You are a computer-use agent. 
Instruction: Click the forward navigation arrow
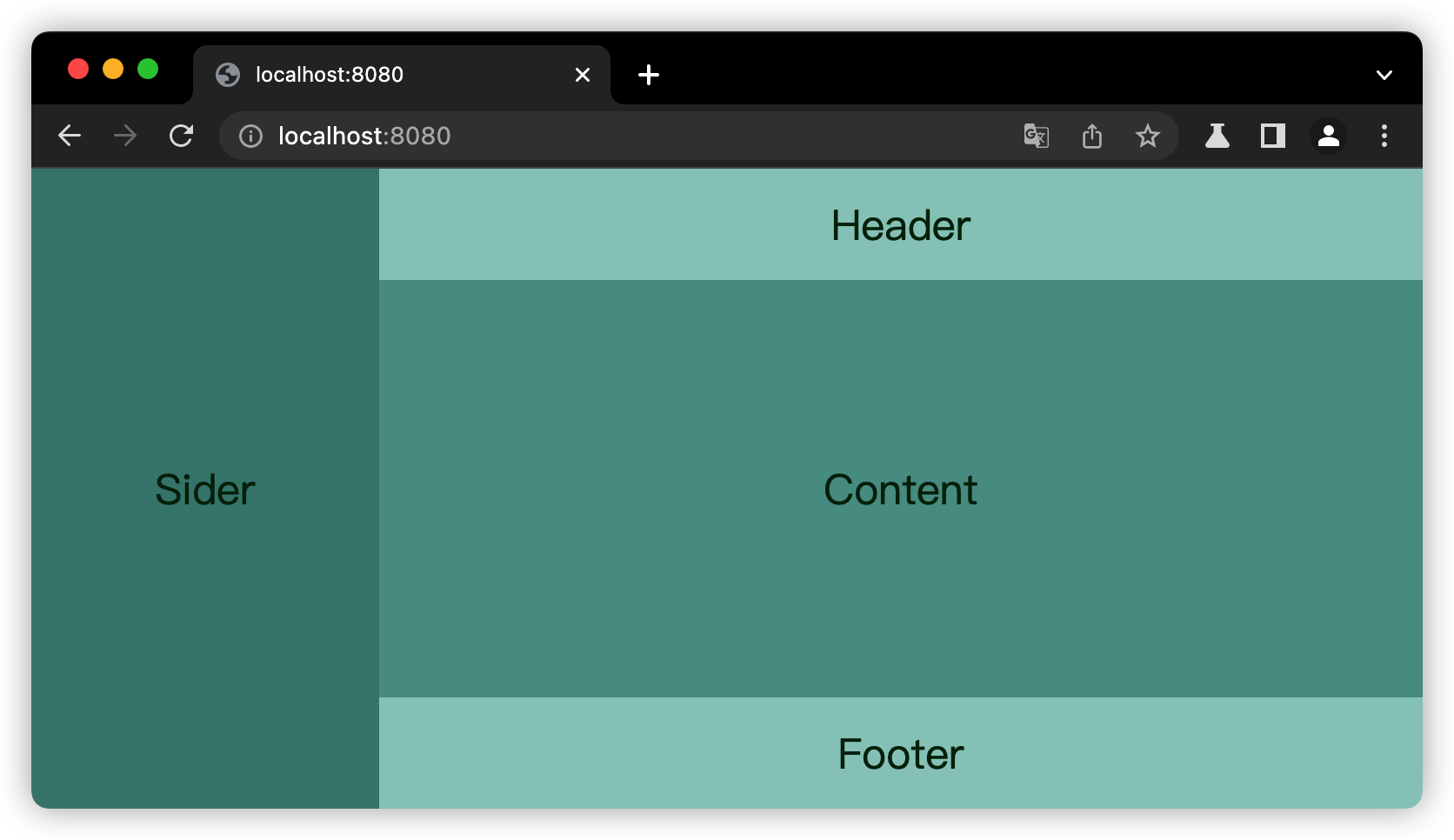tap(125, 136)
